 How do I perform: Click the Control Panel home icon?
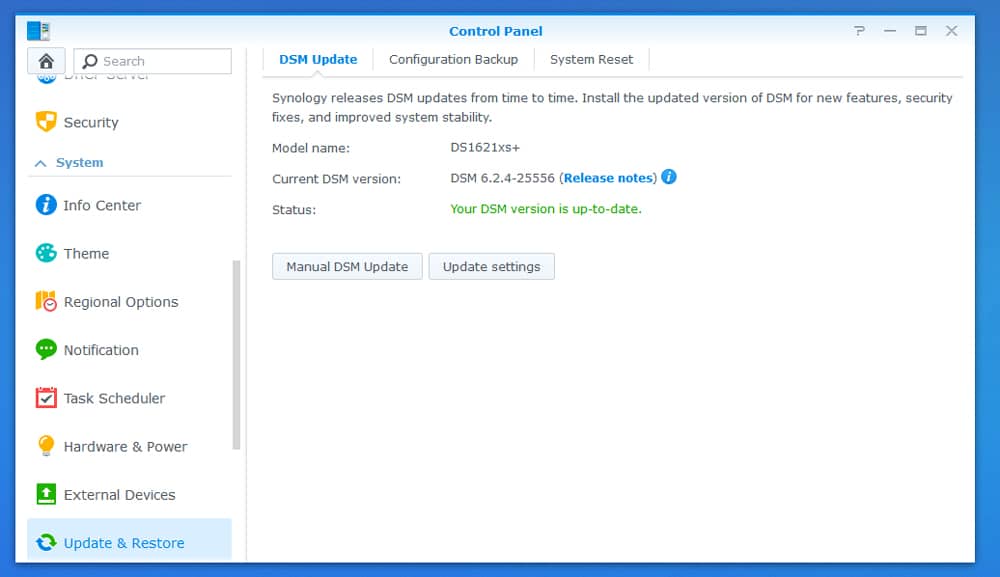(46, 61)
